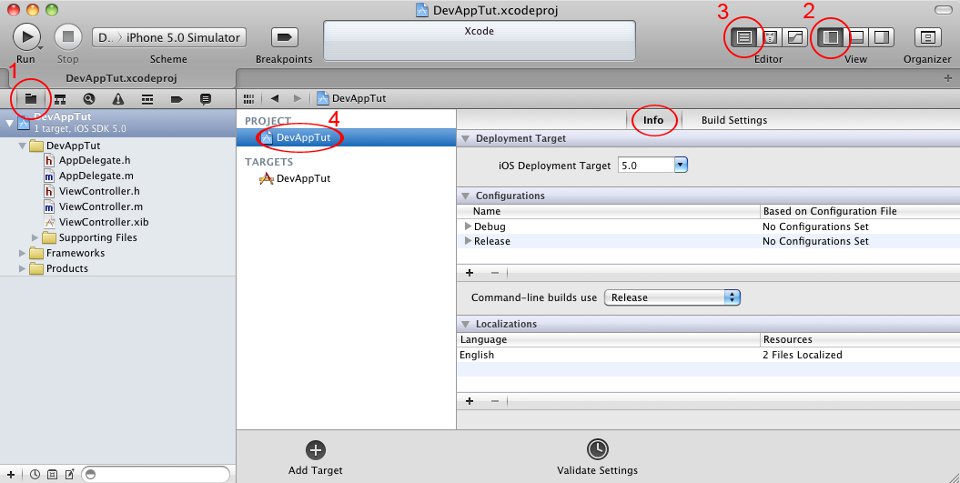Show the Debug navigator
The image size is (960, 483).
(148, 99)
